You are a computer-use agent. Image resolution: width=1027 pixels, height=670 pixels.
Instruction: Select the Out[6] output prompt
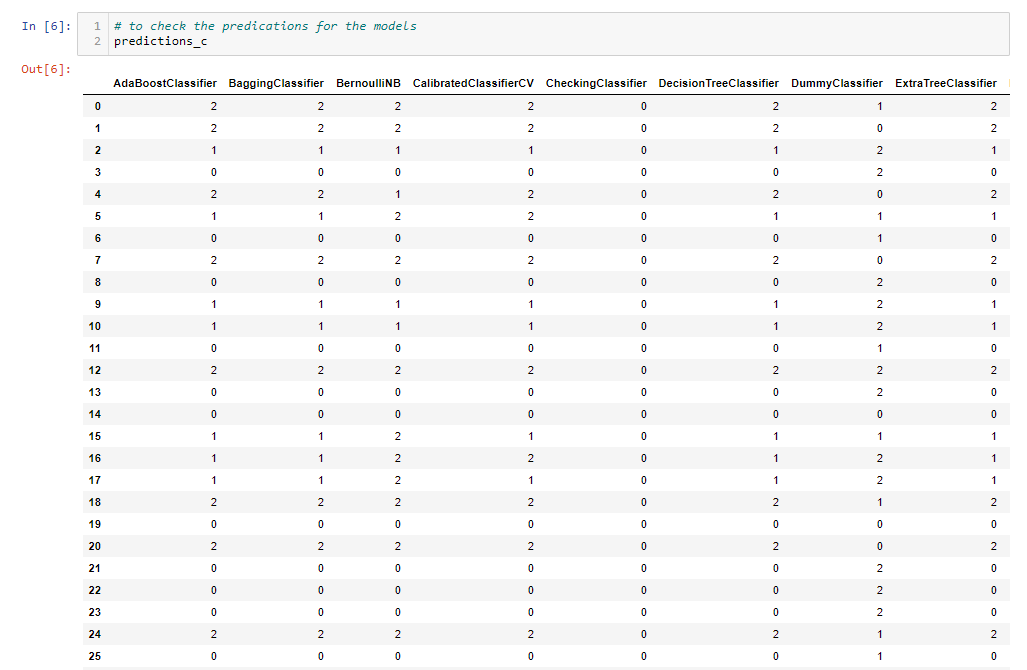[x=46, y=69]
